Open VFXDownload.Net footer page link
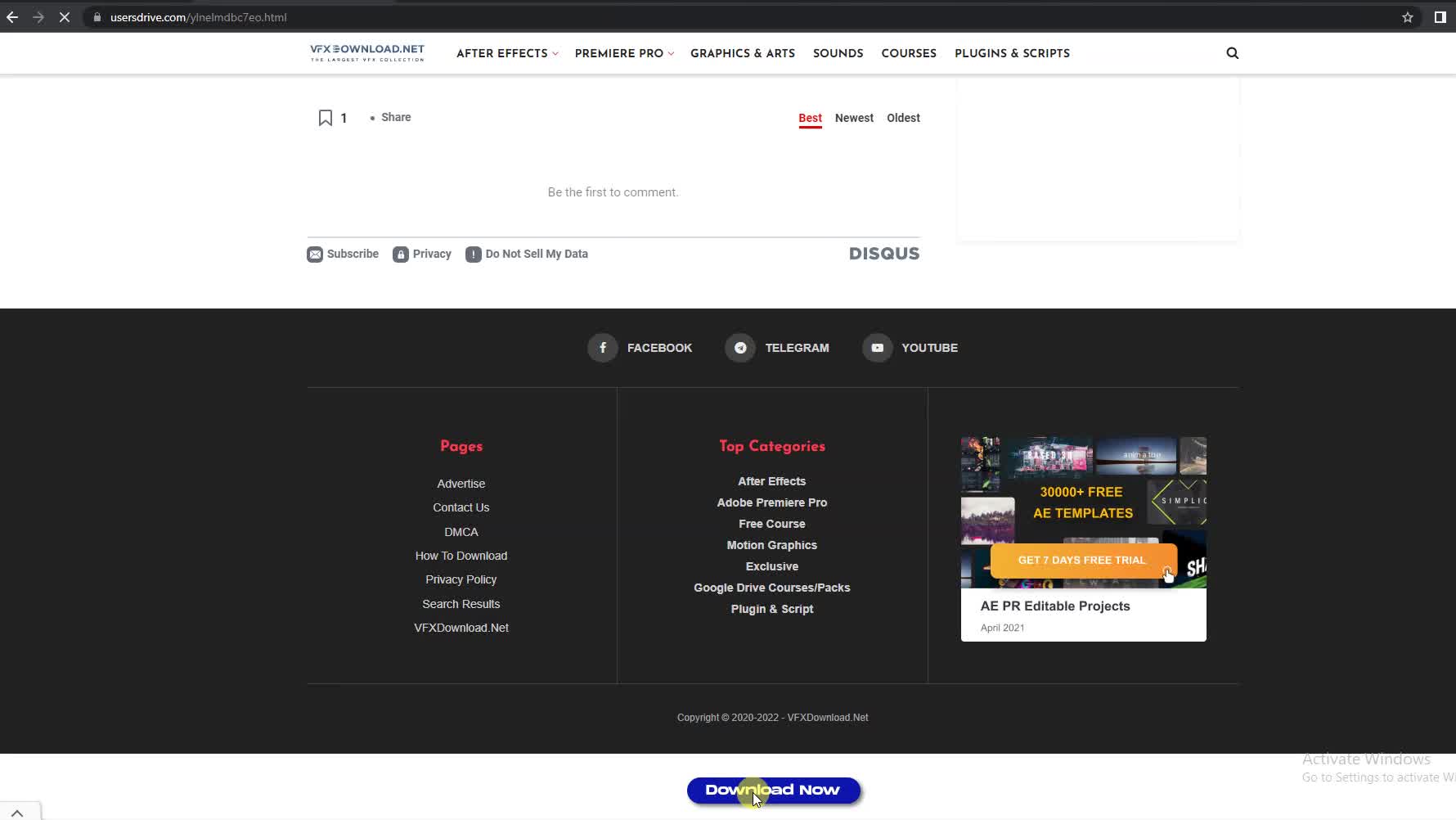The width and height of the screenshot is (1456, 820). [x=461, y=628]
